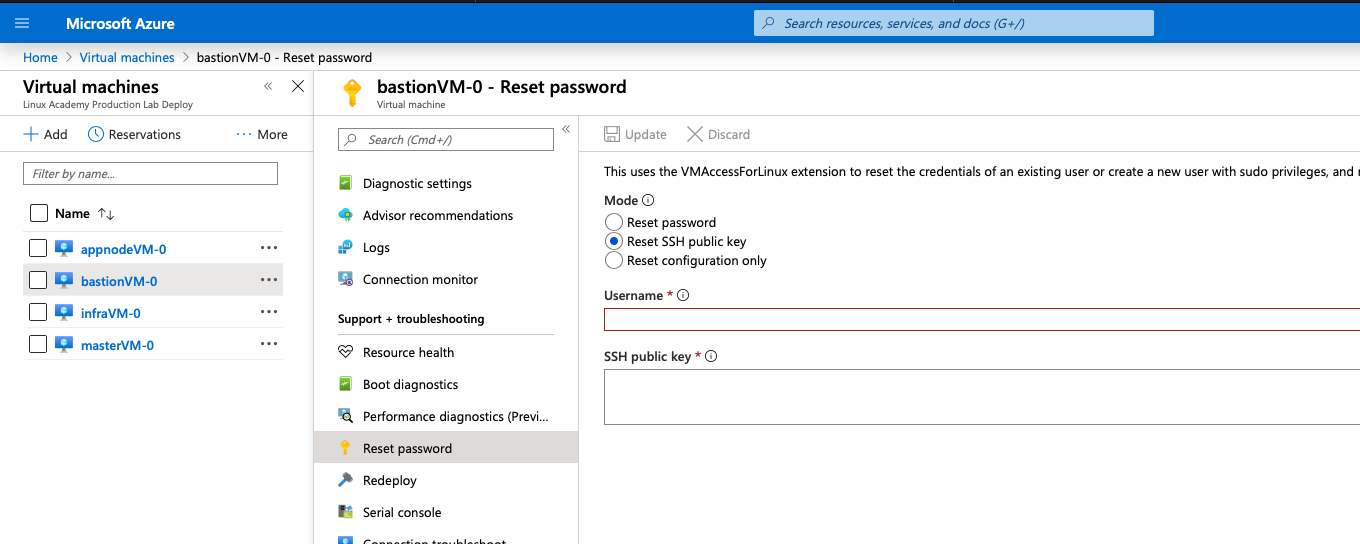Click the Add plus icon
The height and width of the screenshot is (544, 1360).
click(x=31, y=134)
